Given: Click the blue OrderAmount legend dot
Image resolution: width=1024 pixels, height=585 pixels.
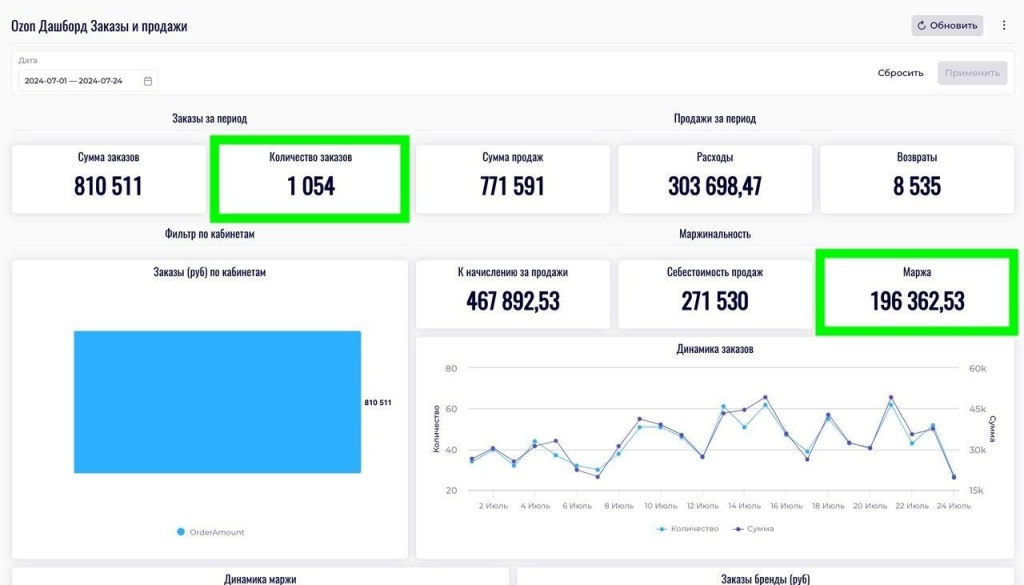Looking at the screenshot, I should click(x=181, y=532).
